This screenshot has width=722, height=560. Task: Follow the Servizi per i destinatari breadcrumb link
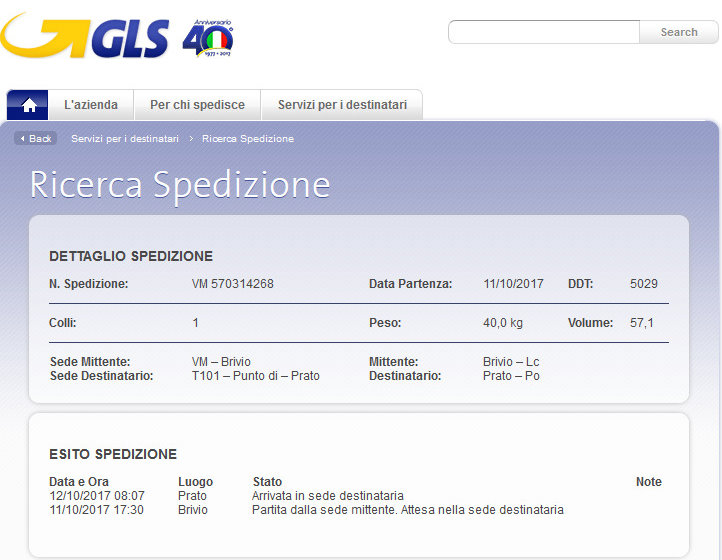(125, 139)
